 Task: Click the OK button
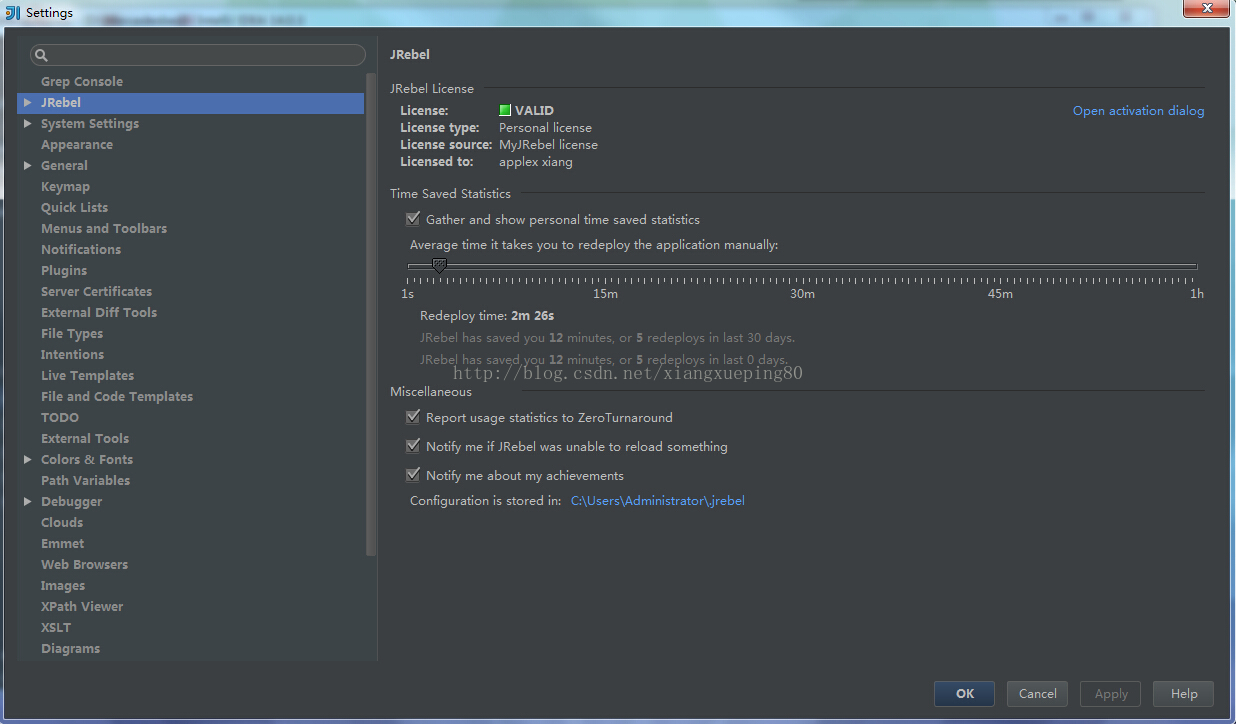(964, 694)
